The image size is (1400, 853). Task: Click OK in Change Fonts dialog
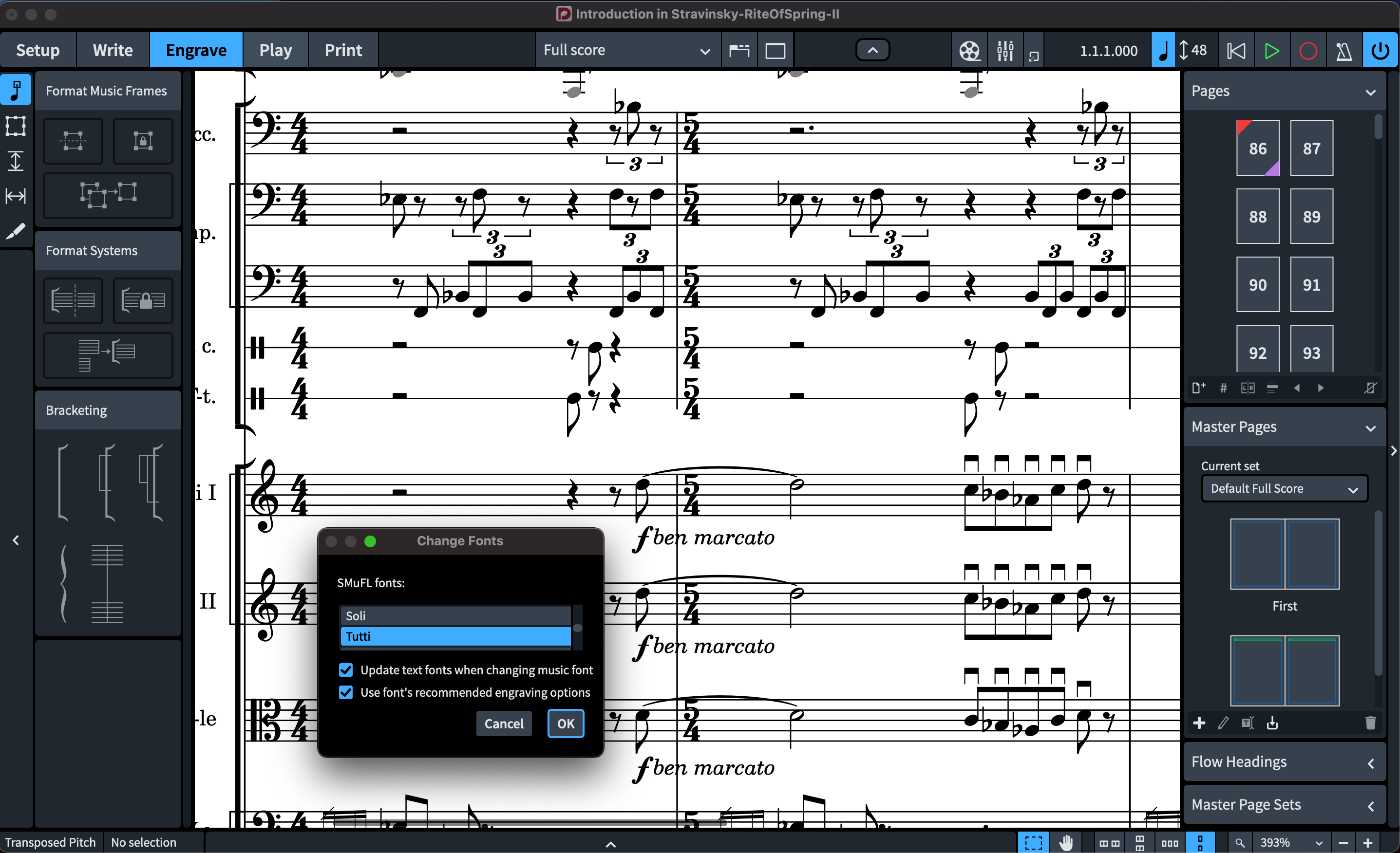tap(566, 723)
